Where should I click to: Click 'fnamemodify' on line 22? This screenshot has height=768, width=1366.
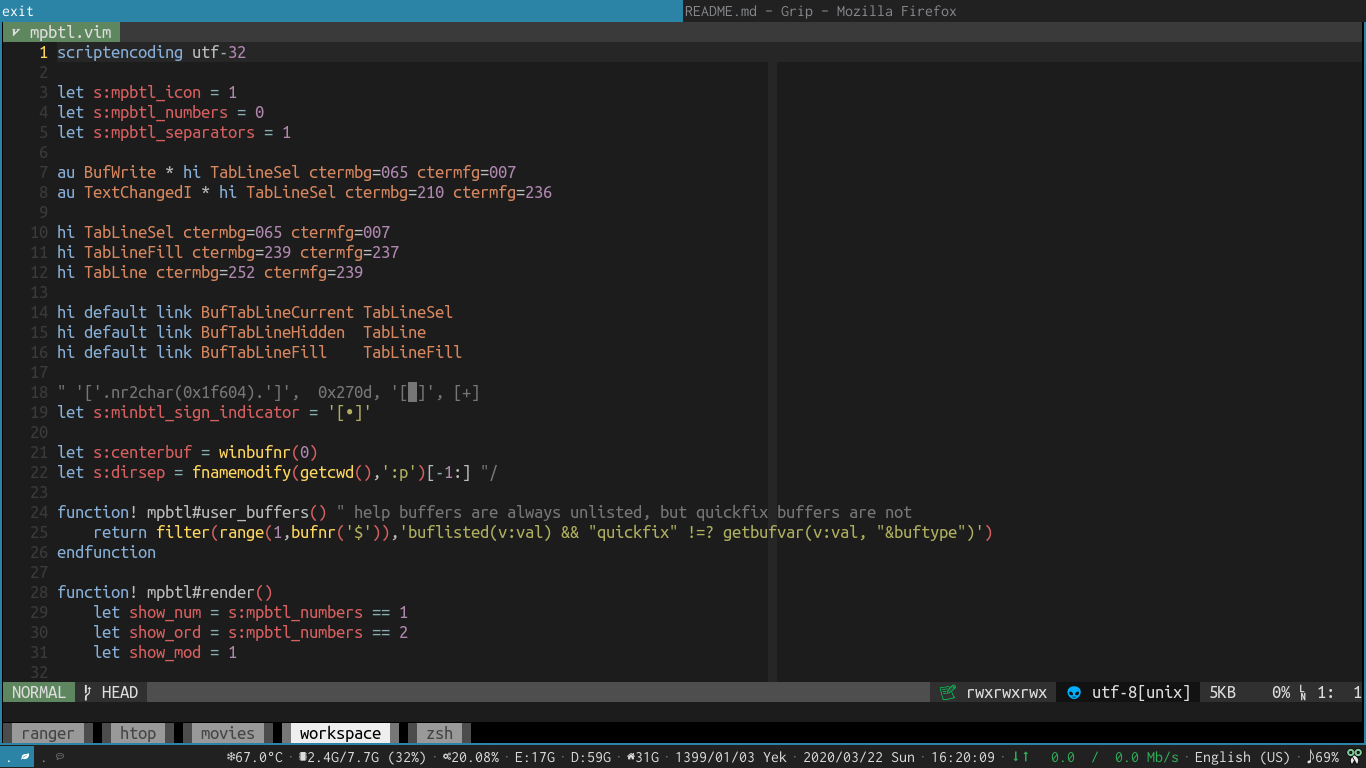tap(241, 472)
